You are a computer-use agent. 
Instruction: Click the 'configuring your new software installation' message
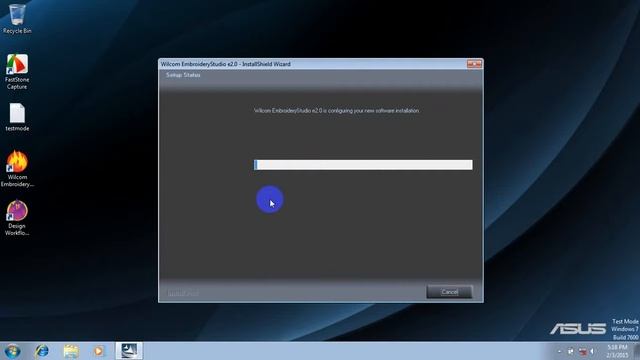[x=336, y=111]
